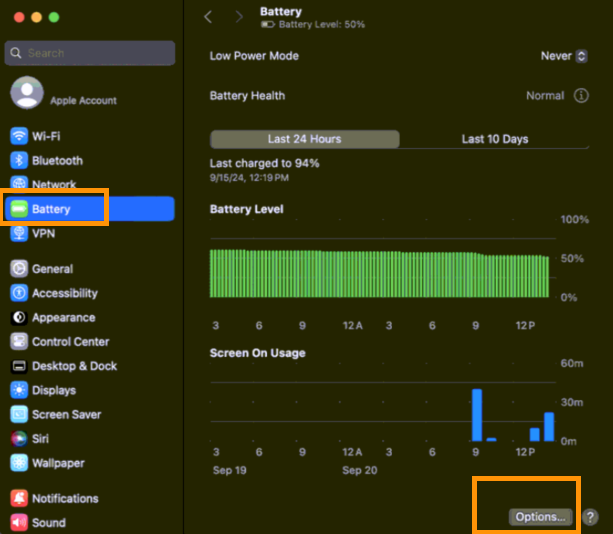Open Screen Saver settings
Screen dimensions: 613x534
click(x=66, y=415)
